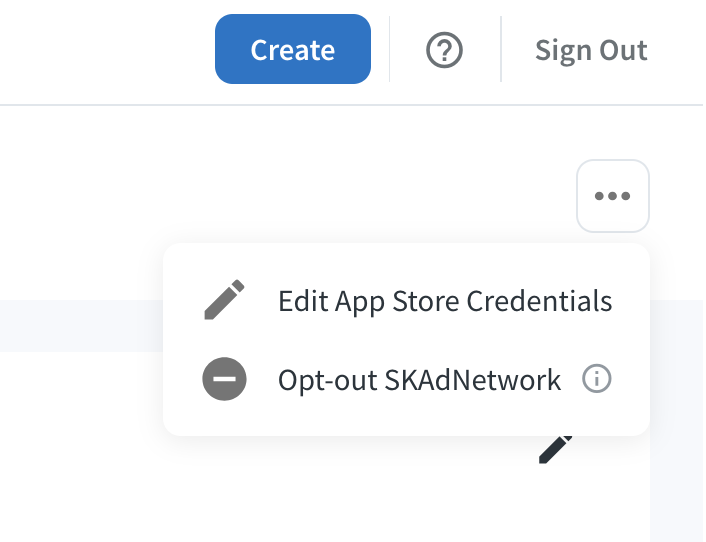Viewport: 706px width, 542px height.
Task: Open the help center icon next to Create
Action: point(444,50)
